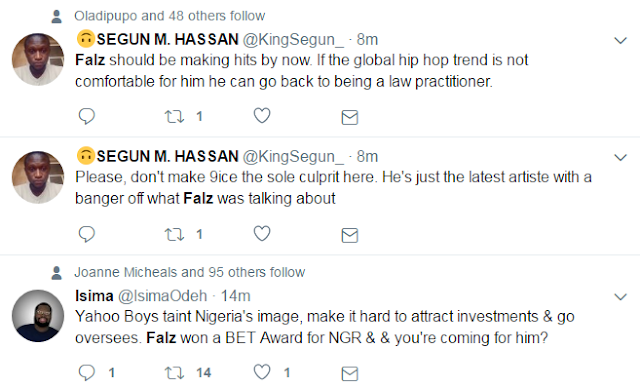
Task: Open options chevron on first Segun tweet
Action: pyautogui.click(x=620, y=40)
